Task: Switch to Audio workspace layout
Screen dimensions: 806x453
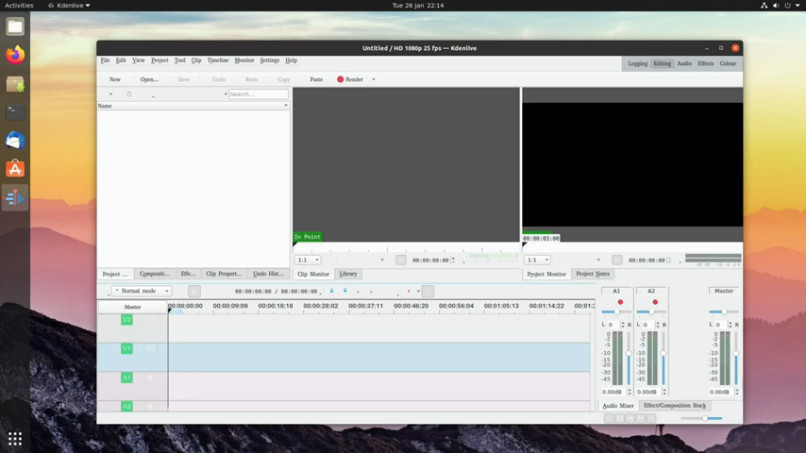Action: [x=684, y=63]
